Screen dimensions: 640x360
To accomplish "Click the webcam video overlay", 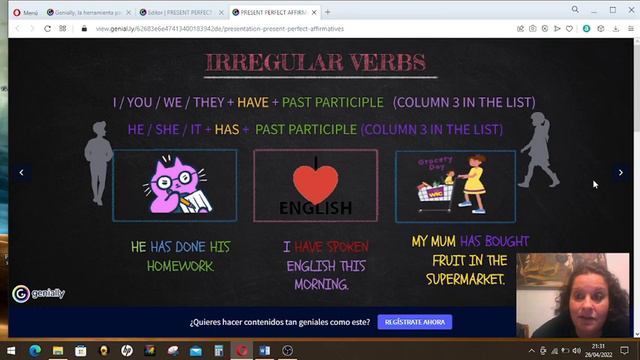I will (573, 295).
